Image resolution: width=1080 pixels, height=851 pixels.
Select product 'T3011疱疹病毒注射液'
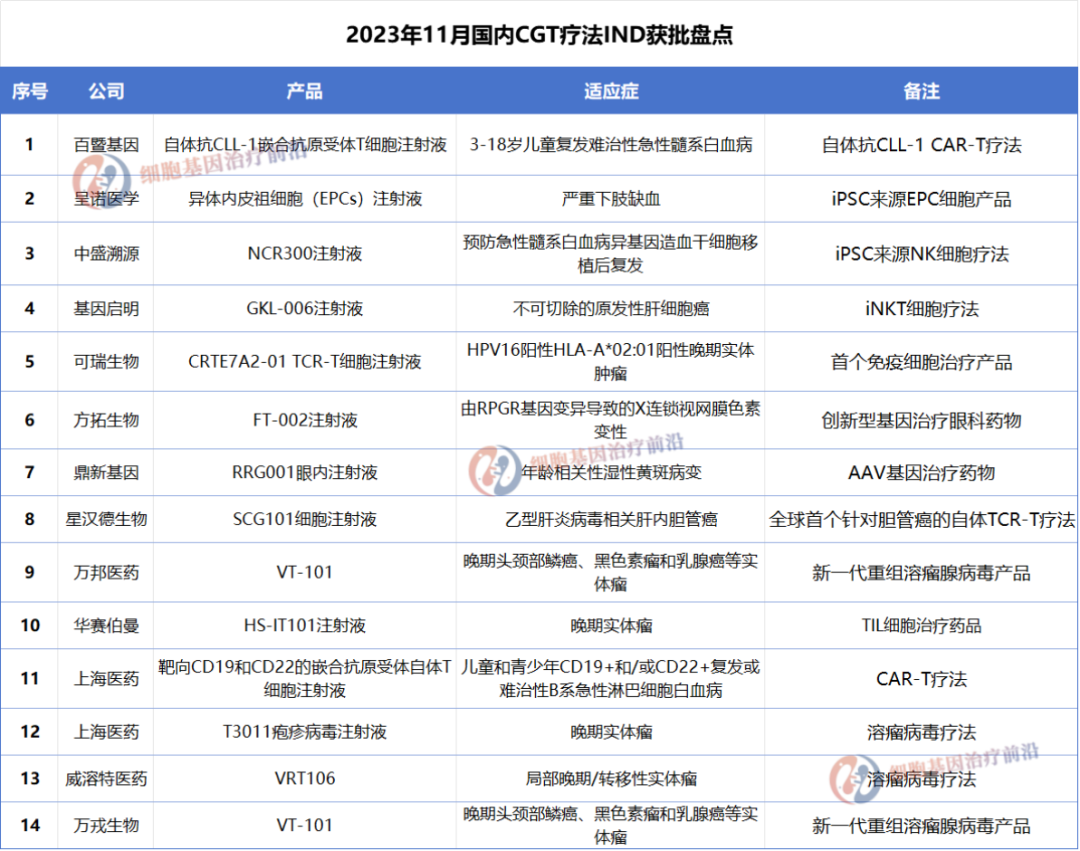(304, 732)
